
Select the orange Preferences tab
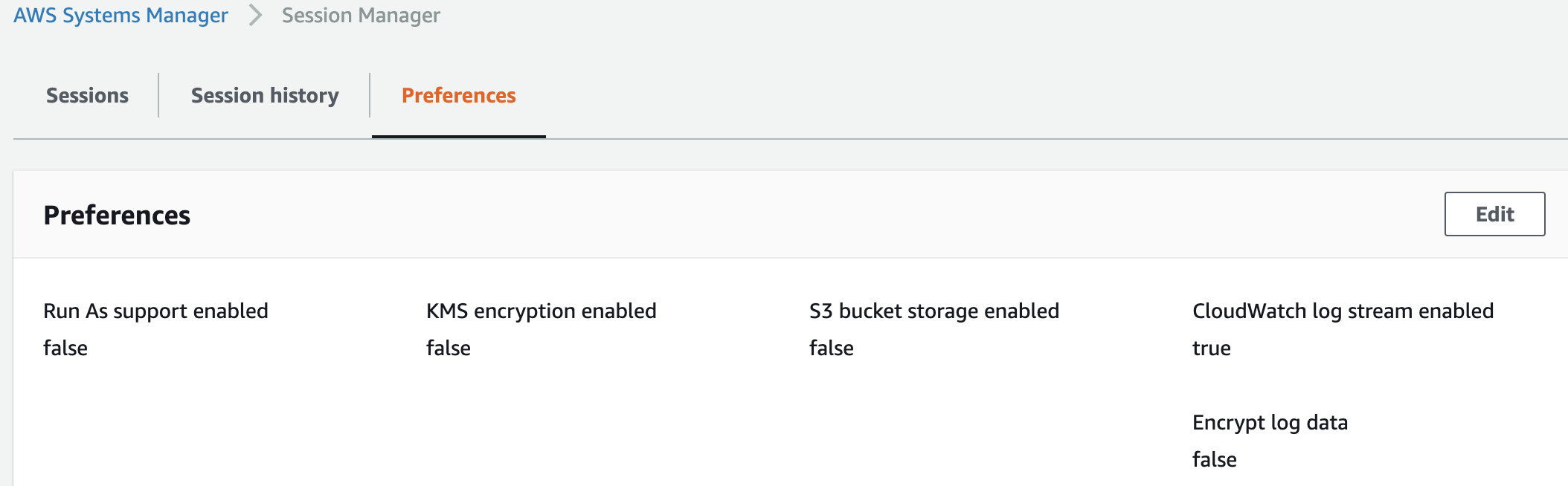pyautogui.click(x=458, y=96)
